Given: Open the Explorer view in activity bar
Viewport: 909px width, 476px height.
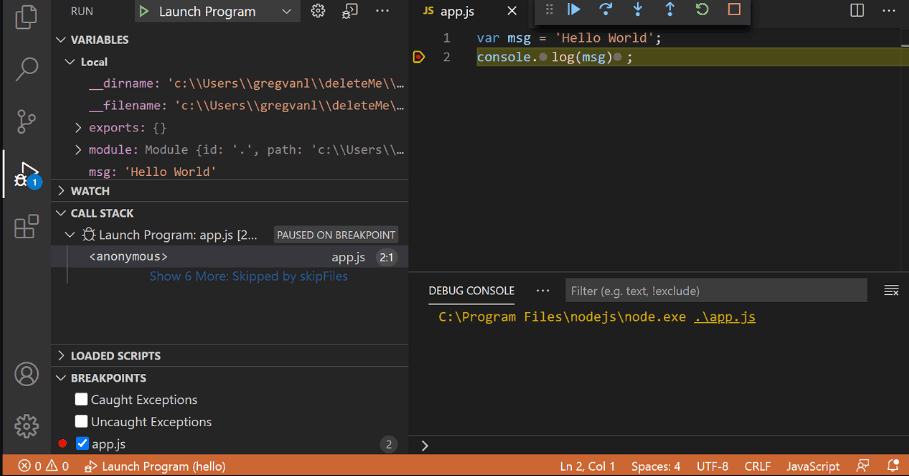Looking at the screenshot, I should coord(26,17).
